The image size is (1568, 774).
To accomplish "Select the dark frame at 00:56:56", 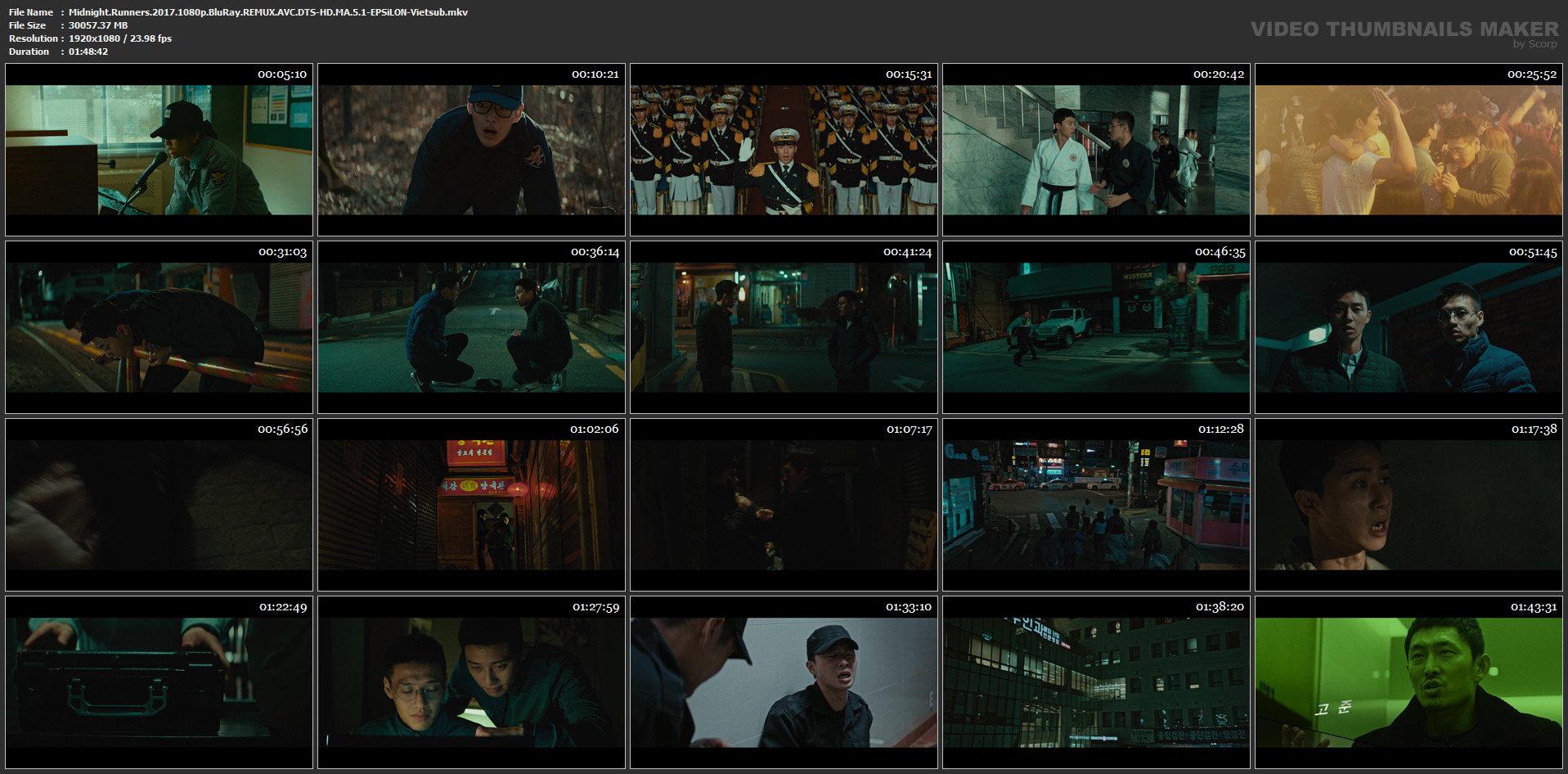I will pyautogui.click(x=159, y=505).
